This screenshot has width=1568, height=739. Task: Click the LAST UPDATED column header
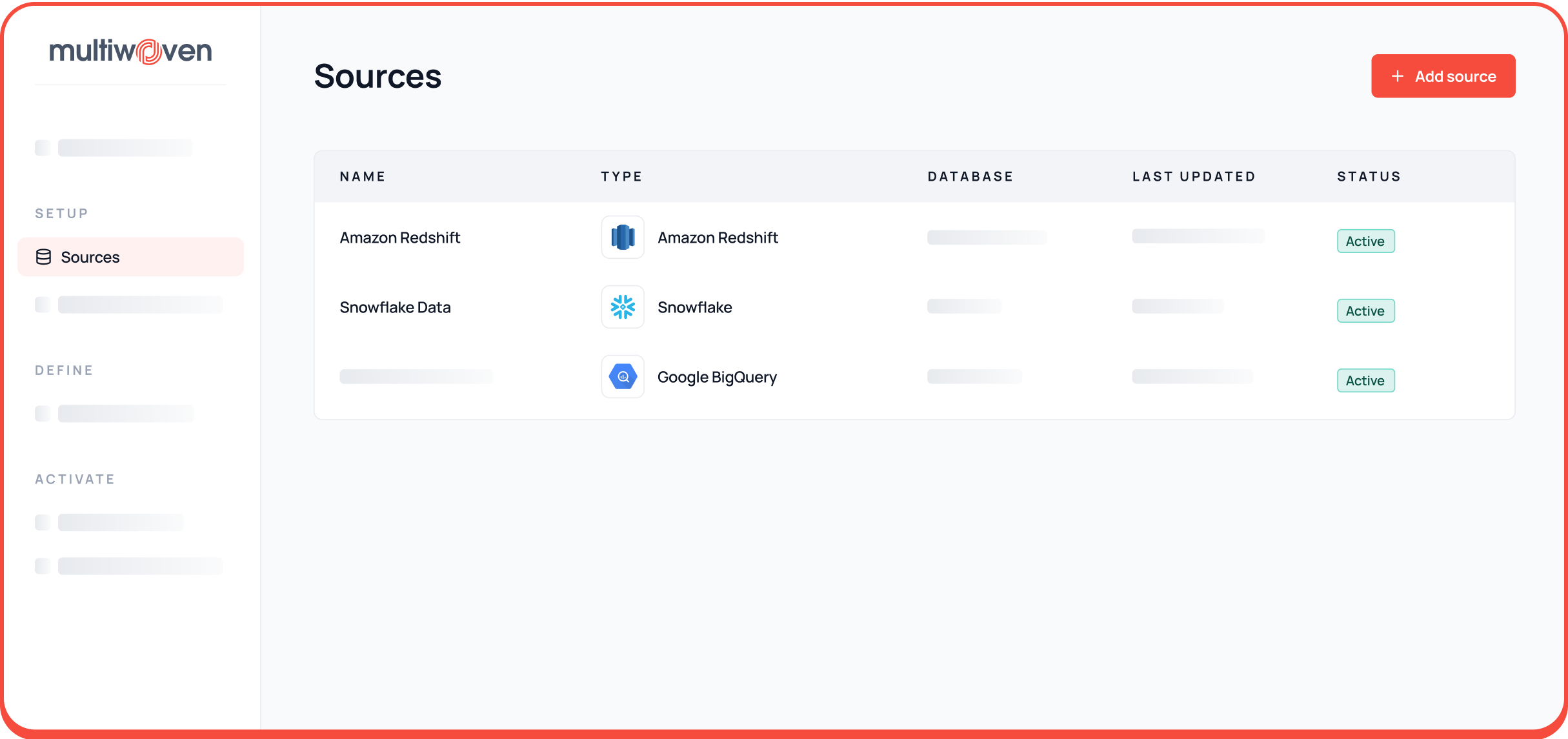1194,176
